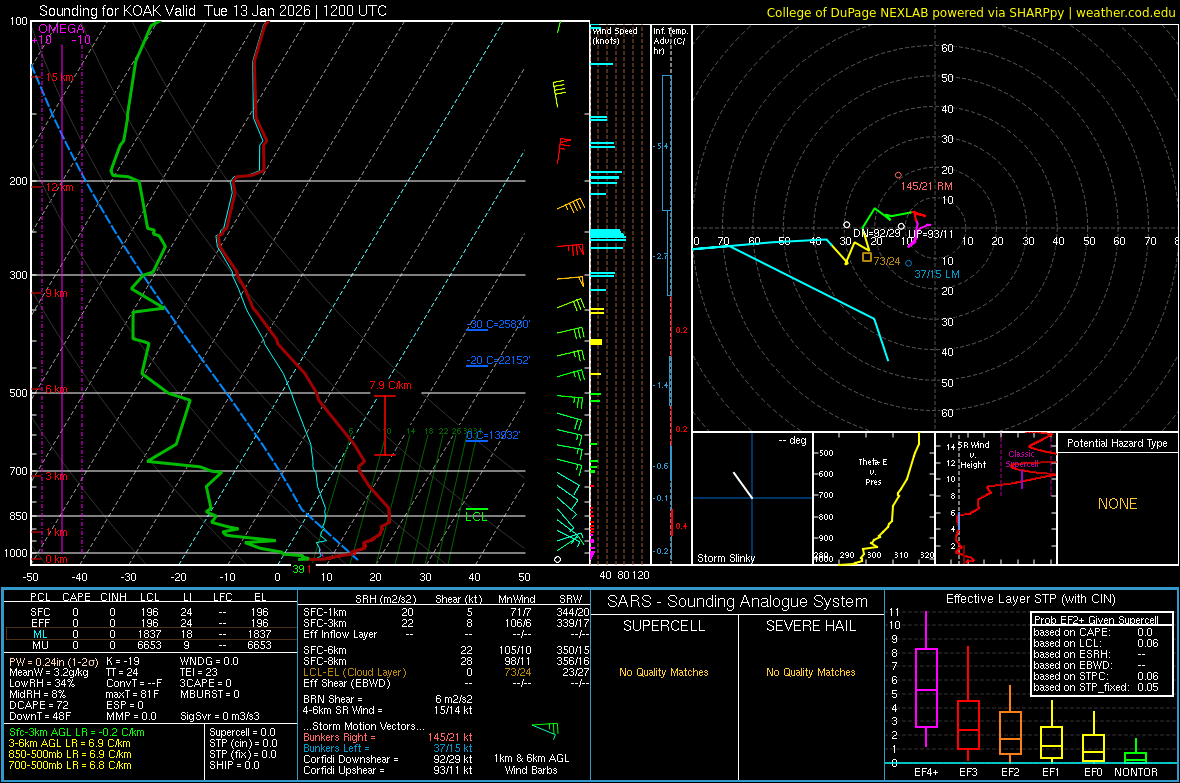Click the '15 km' height marker
Image resolution: width=1180 pixels, height=783 pixels.
(60, 77)
